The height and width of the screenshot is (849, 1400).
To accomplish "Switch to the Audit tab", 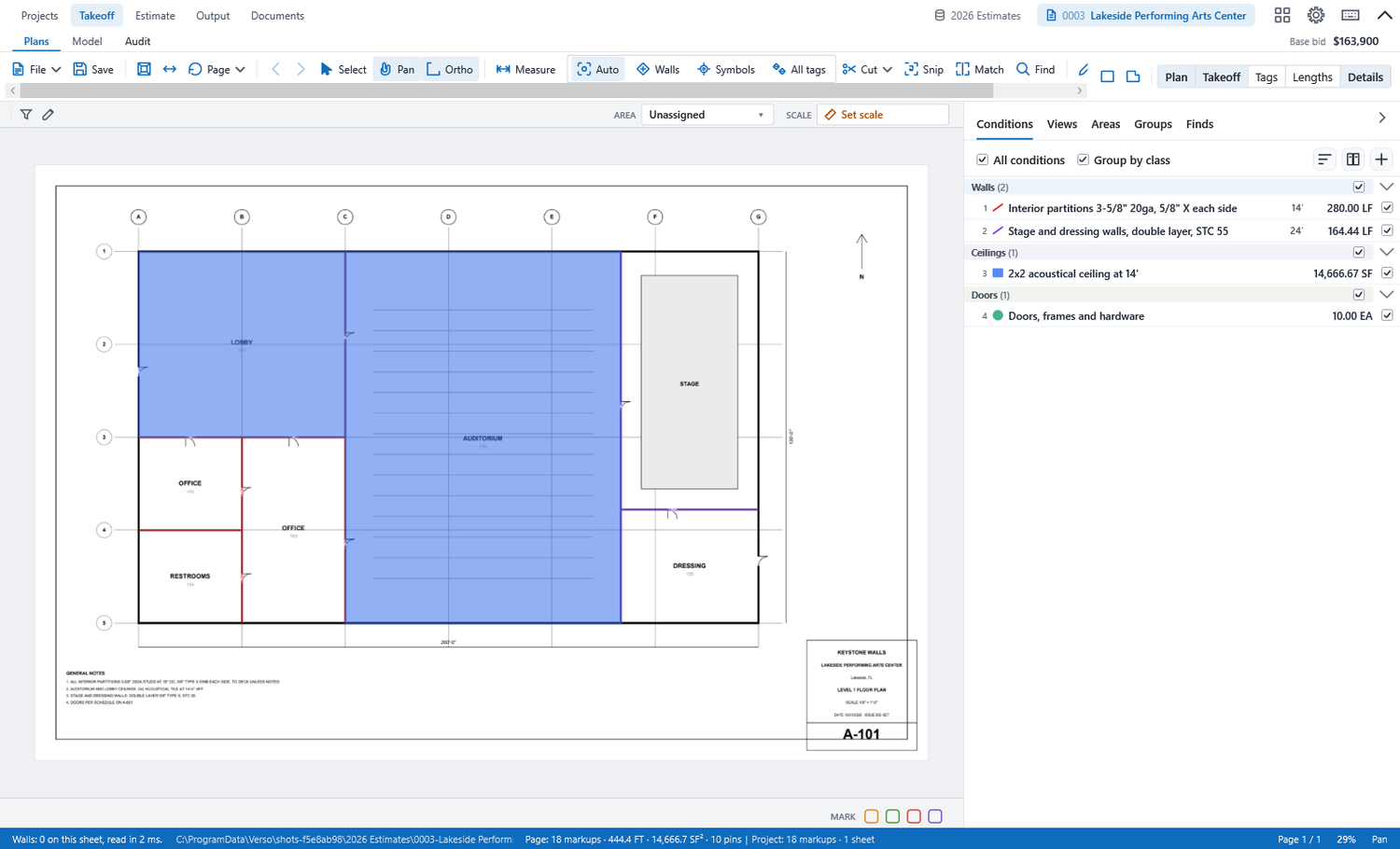I will (137, 41).
